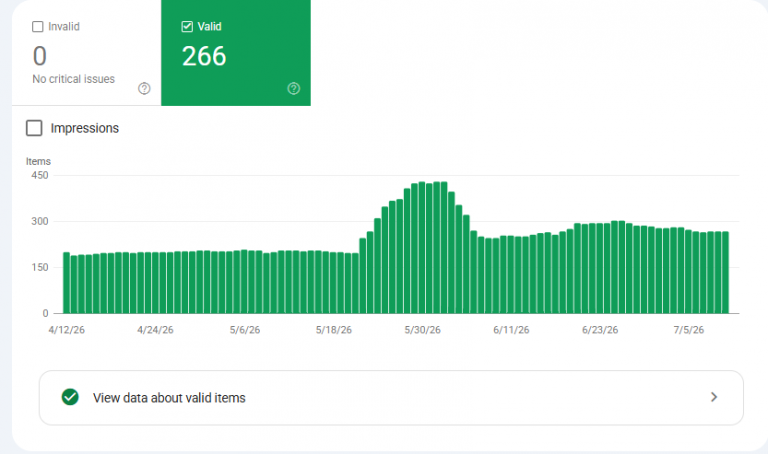The width and height of the screenshot is (768, 454).
Task: Click the 150 y-axis value
Action: 40,267
